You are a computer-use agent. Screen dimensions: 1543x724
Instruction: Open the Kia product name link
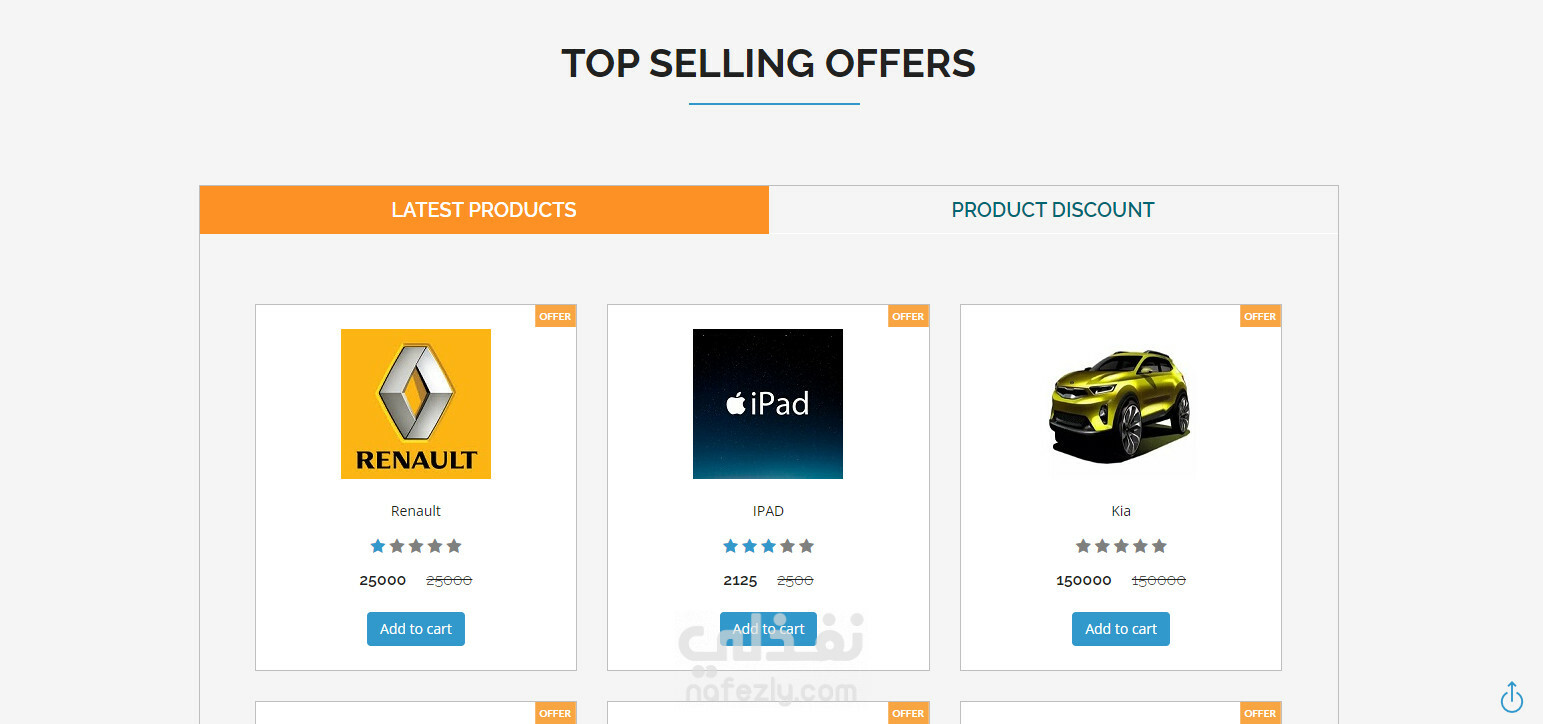[x=1121, y=511]
